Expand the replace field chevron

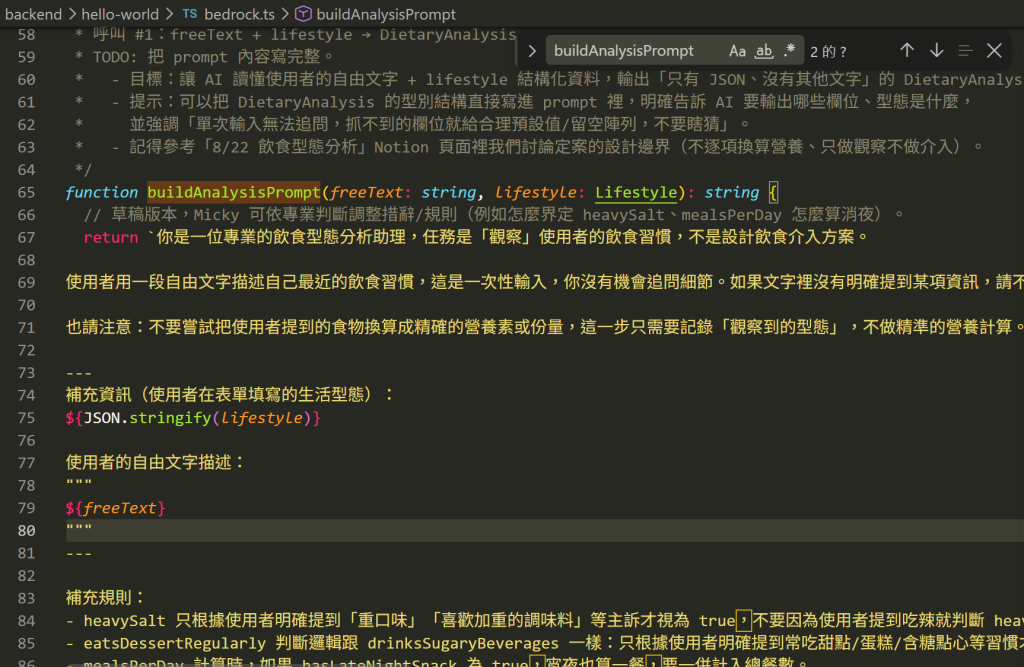tap(532, 51)
